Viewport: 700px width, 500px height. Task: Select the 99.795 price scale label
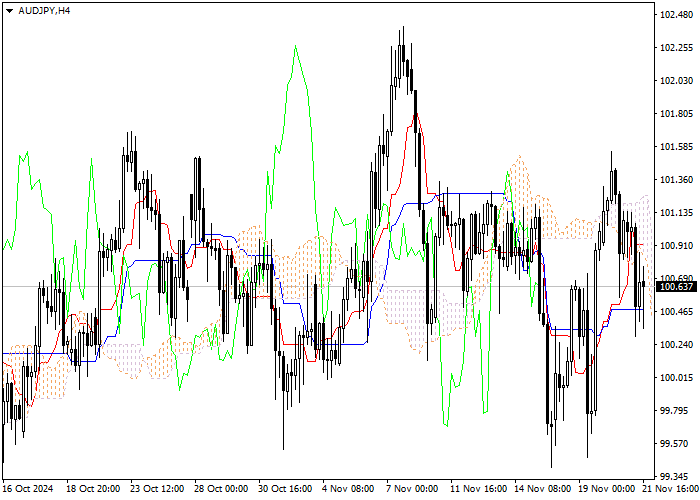pos(674,411)
